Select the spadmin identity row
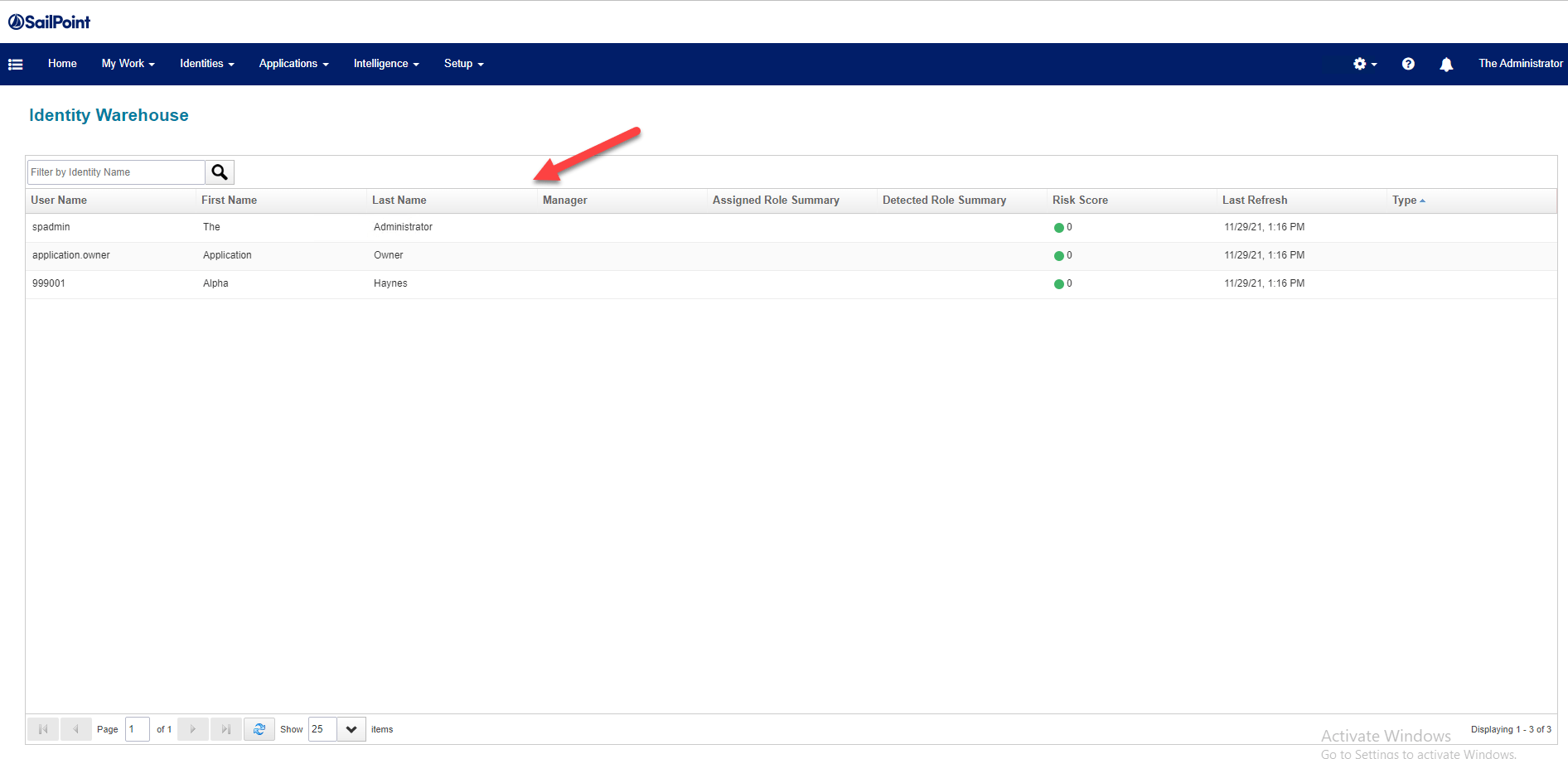 [x=791, y=228]
